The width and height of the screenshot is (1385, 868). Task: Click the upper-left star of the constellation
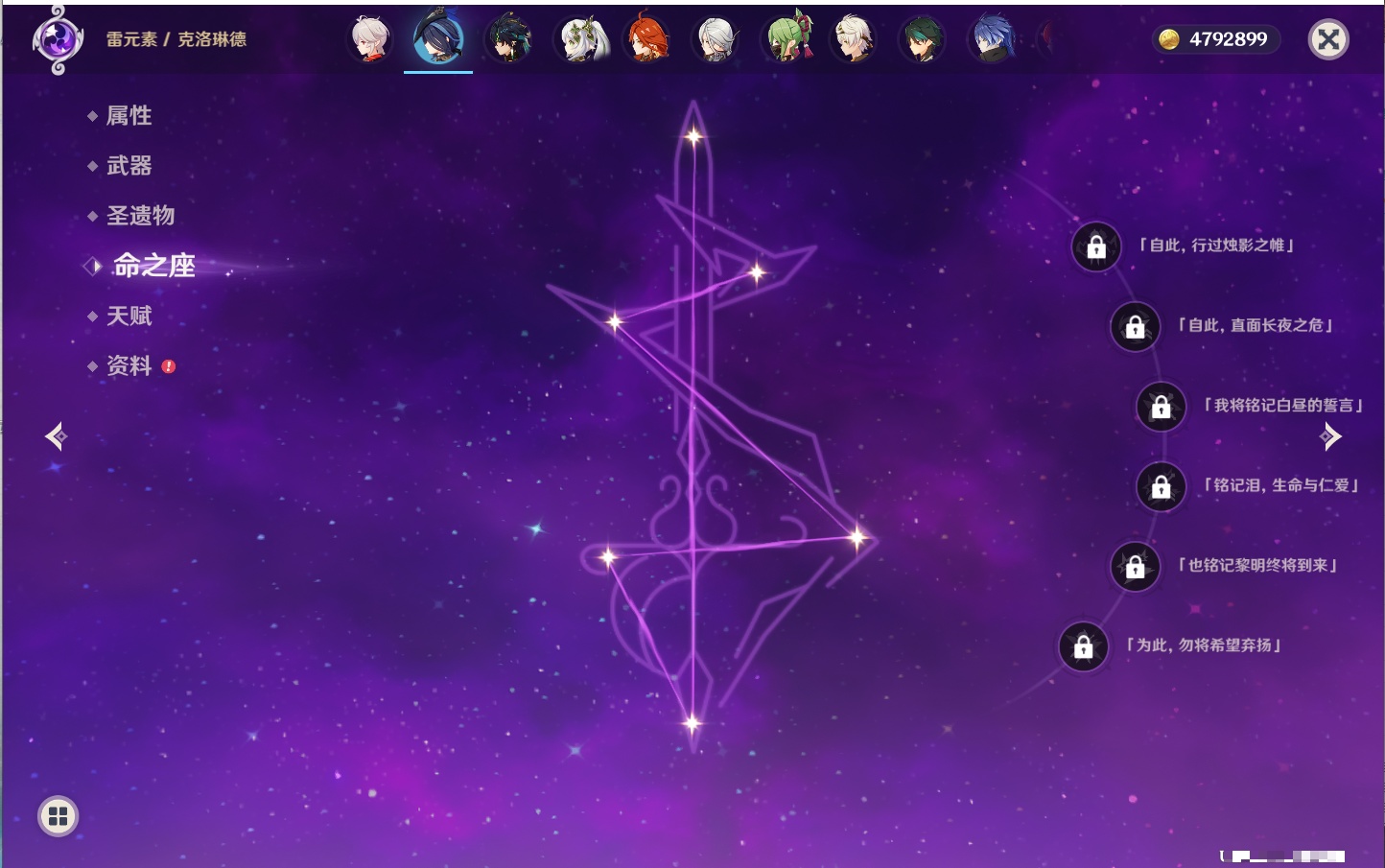click(615, 321)
